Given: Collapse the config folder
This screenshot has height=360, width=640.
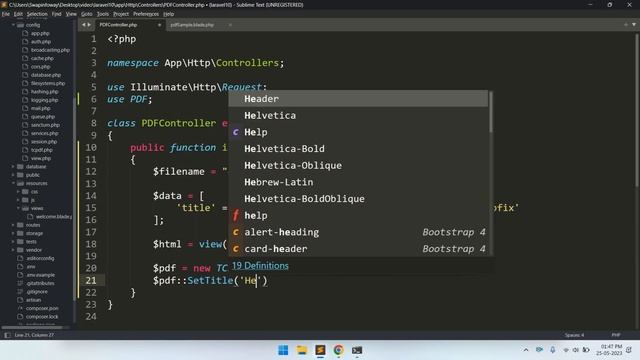Looking at the screenshot, I should 13,25.
